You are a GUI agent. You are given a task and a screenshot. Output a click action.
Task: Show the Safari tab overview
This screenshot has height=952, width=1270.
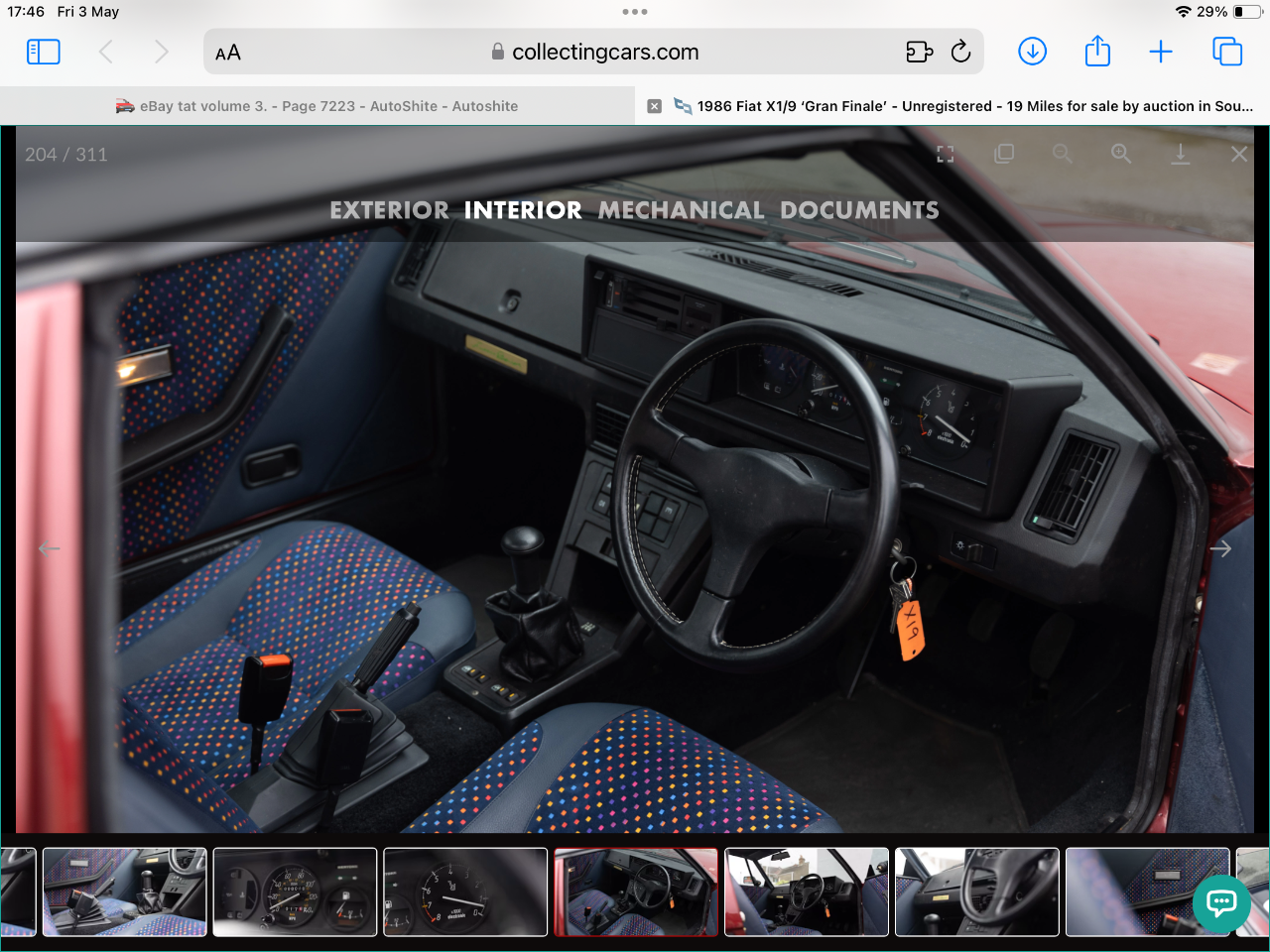(x=1227, y=52)
